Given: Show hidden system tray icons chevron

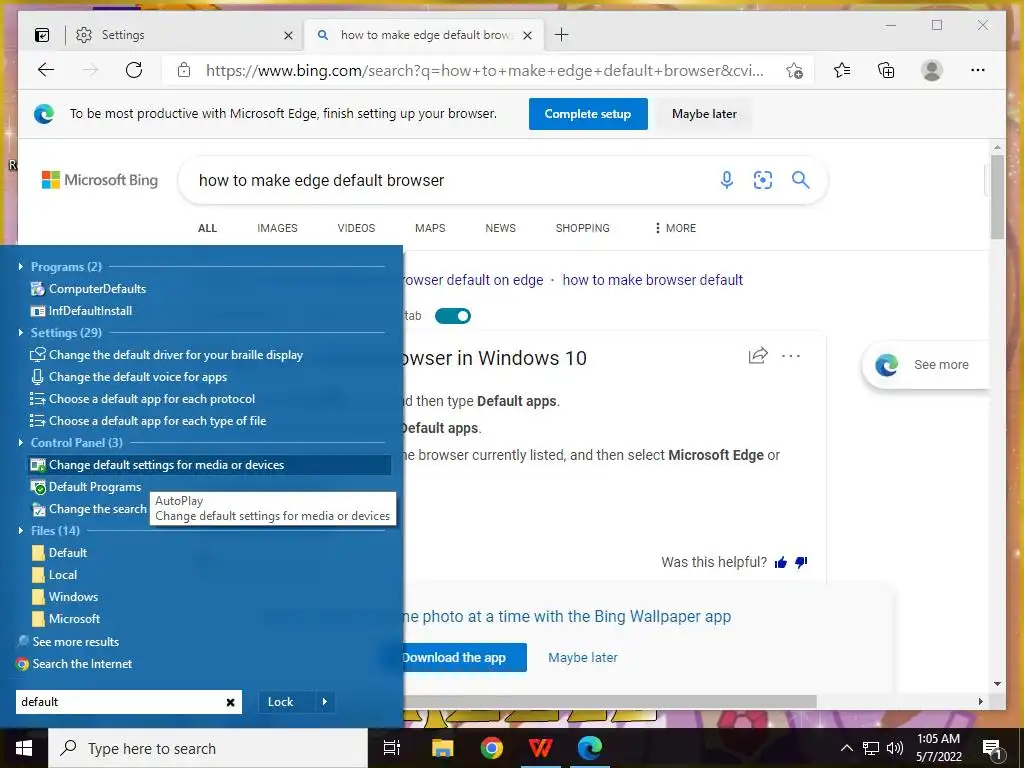Looking at the screenshot, I should click(846, 748).
